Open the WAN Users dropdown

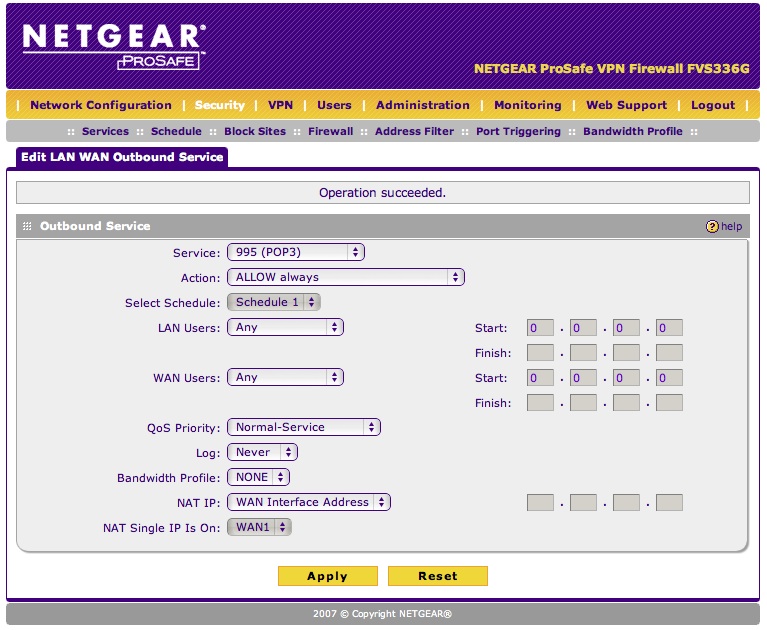(286, 377)
